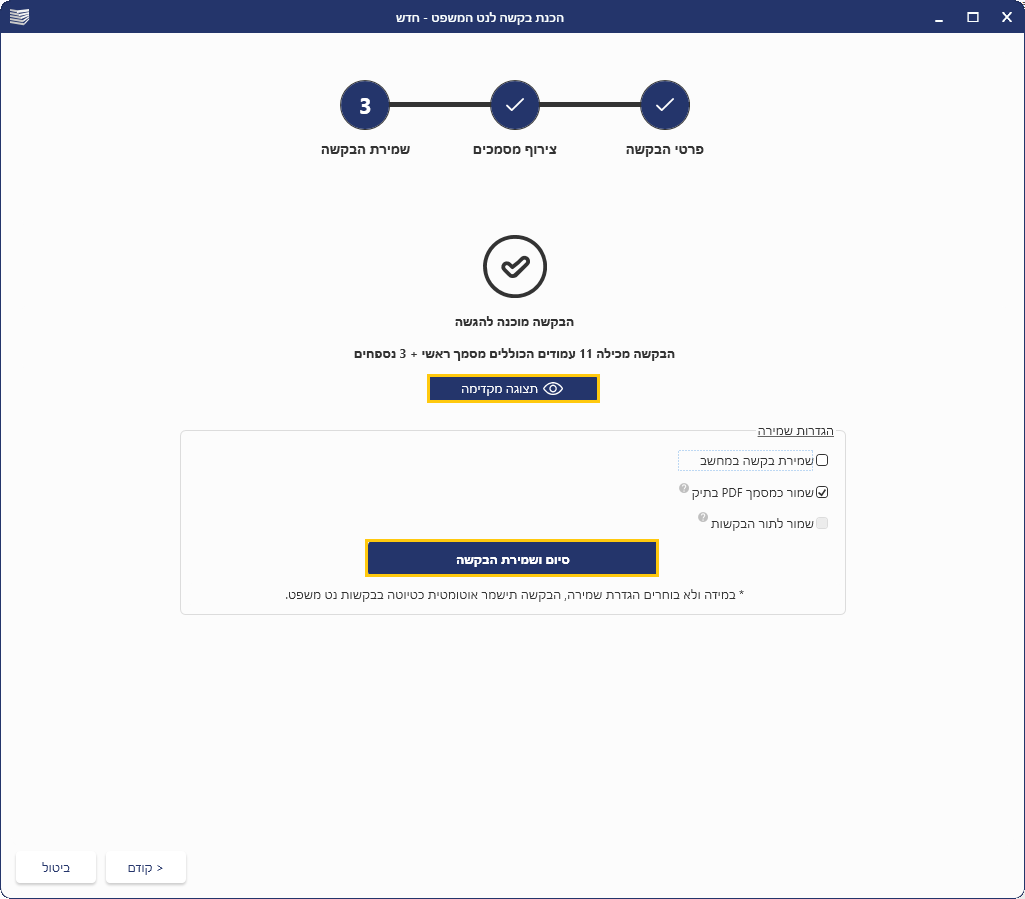Minimize the request preparation window
Screen dimensions: 1025x899
pyautogui.click(x=938, y=17)
